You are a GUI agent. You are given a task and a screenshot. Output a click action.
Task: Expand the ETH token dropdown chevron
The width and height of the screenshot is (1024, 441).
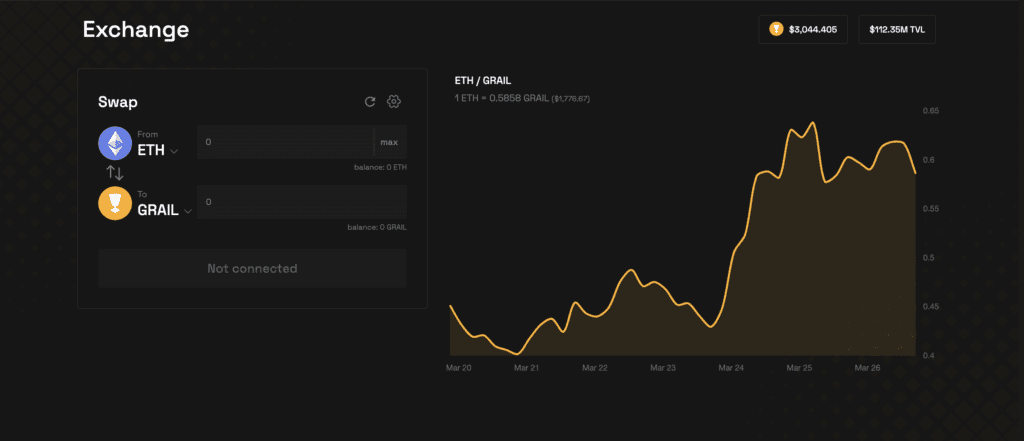pos(174,152)
